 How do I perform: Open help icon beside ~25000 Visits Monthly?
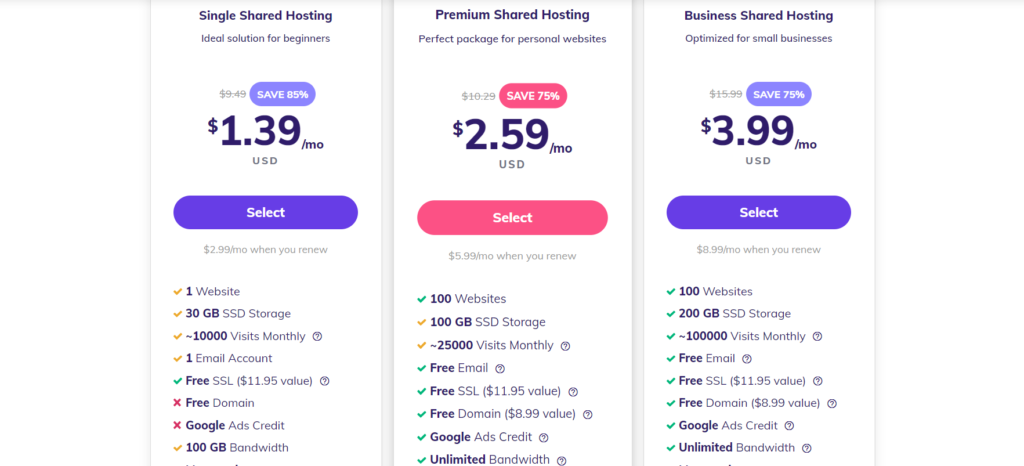pyautogui.click(x=566, y=346)
